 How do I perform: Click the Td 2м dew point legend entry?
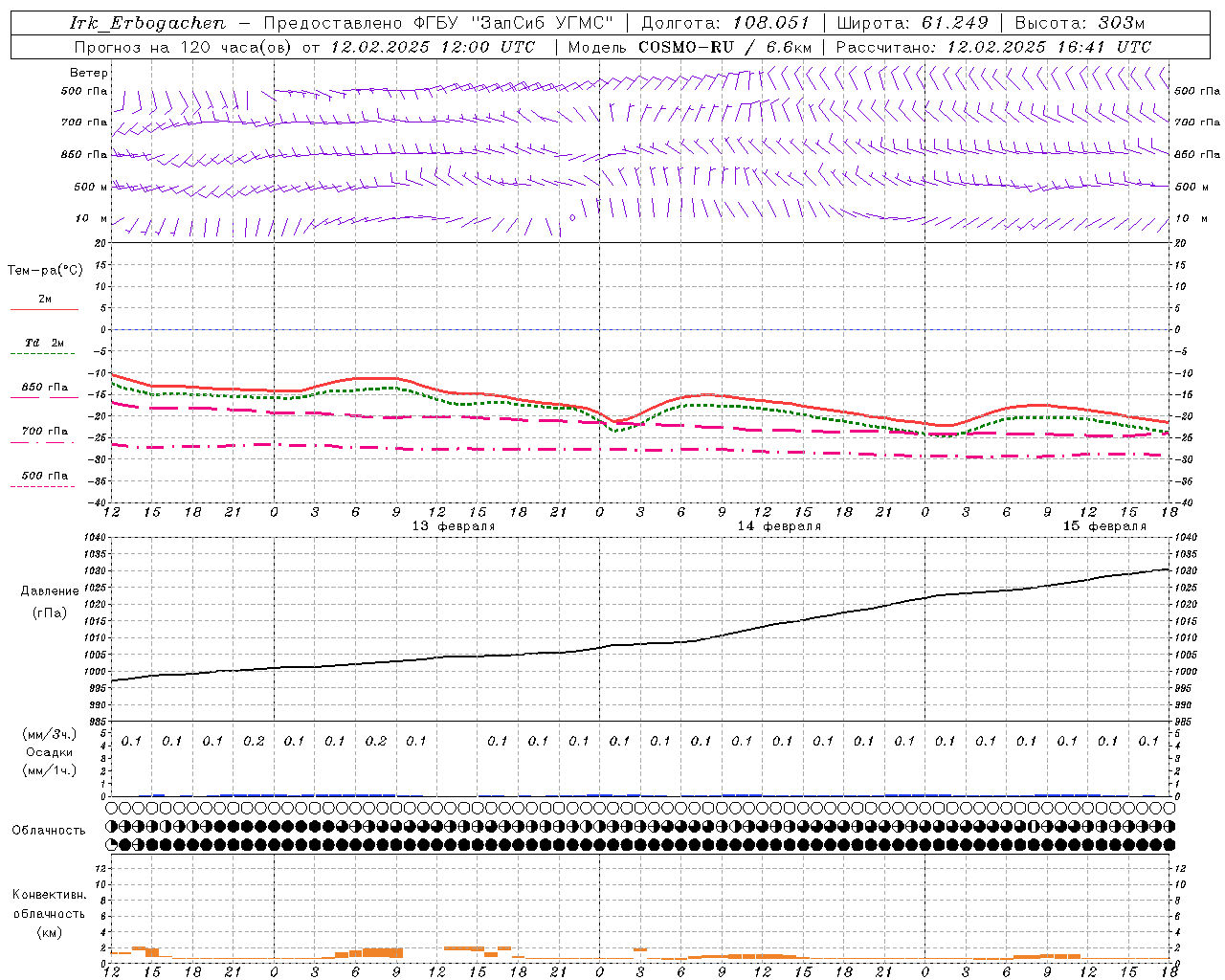point(45,343)
